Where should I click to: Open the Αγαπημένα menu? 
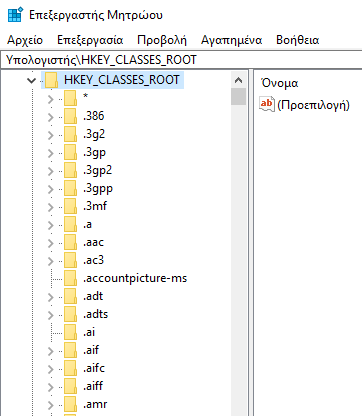pyautogui.click(x=231, y=40)
